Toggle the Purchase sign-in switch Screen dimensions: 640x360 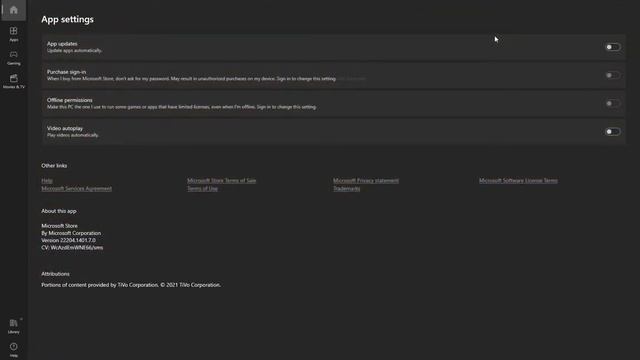pos(613,75)
